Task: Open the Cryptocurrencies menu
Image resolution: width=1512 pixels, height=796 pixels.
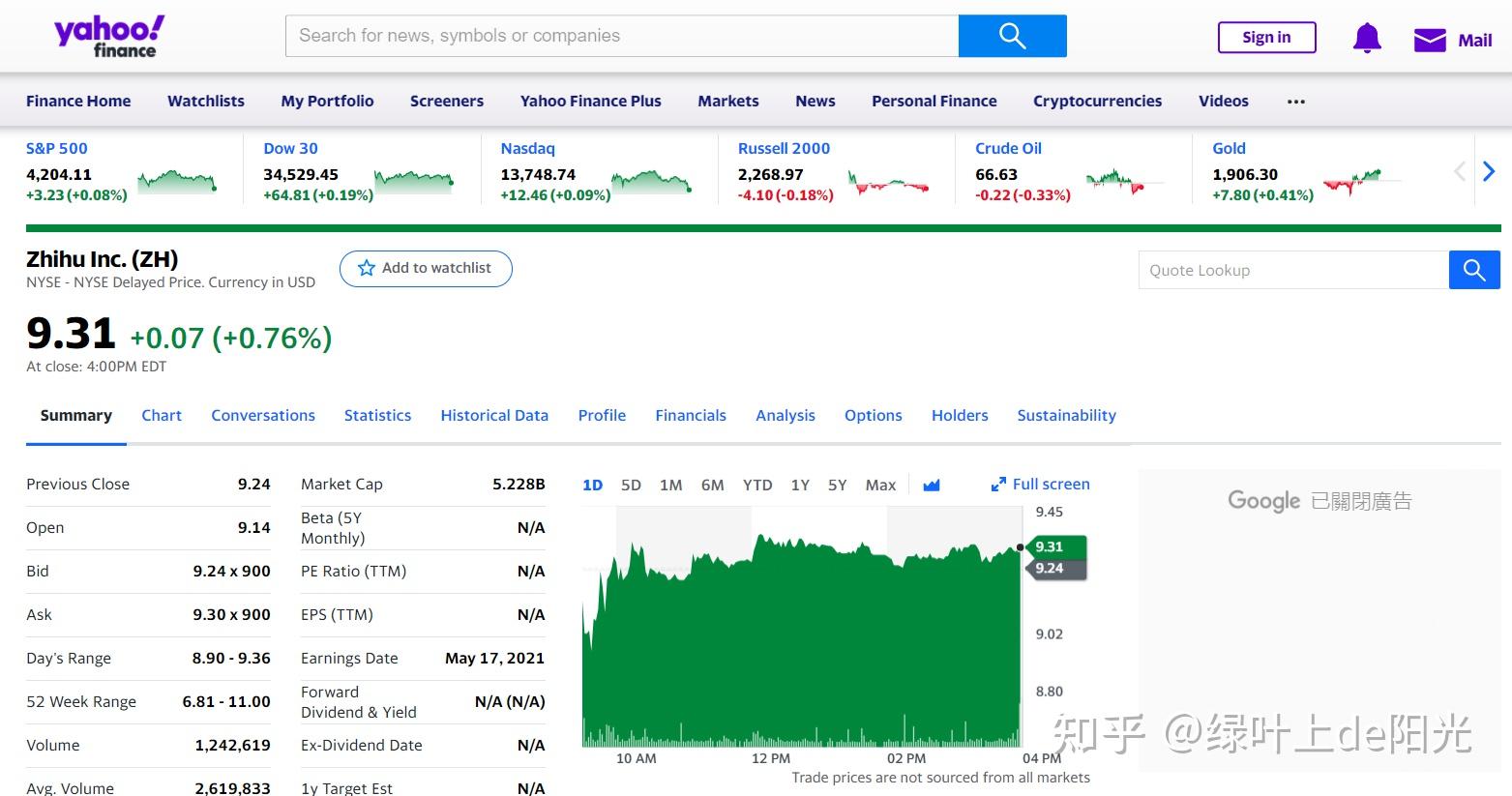Action: [1098, 101]
